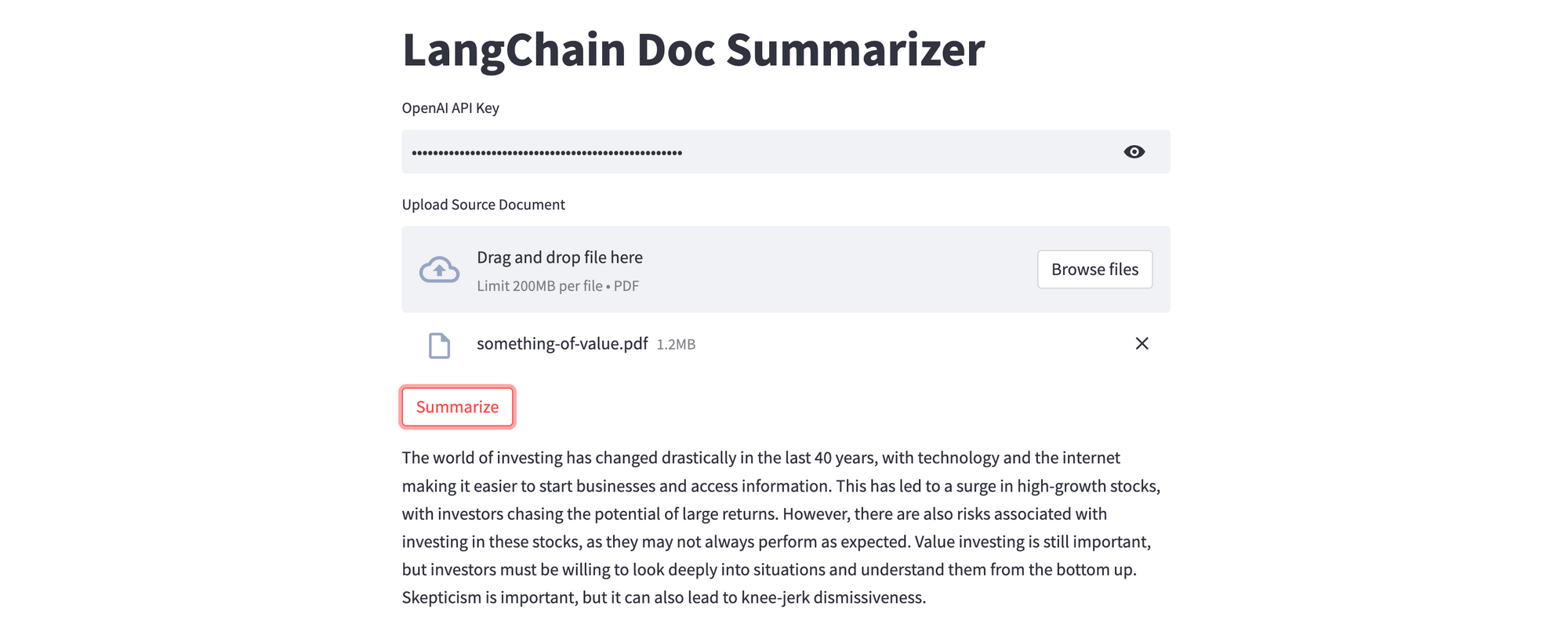The height and width of the screenshot is (631, 1568).
Task: Click the document icon next to something-of-value.pdf
Action: click(x=440, y=345)
